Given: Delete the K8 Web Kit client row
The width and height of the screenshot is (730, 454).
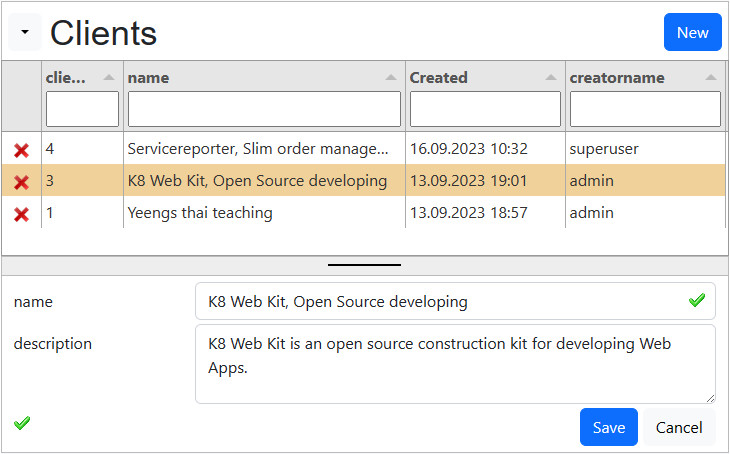Looking at the screenshot, I should coord(21,182).
